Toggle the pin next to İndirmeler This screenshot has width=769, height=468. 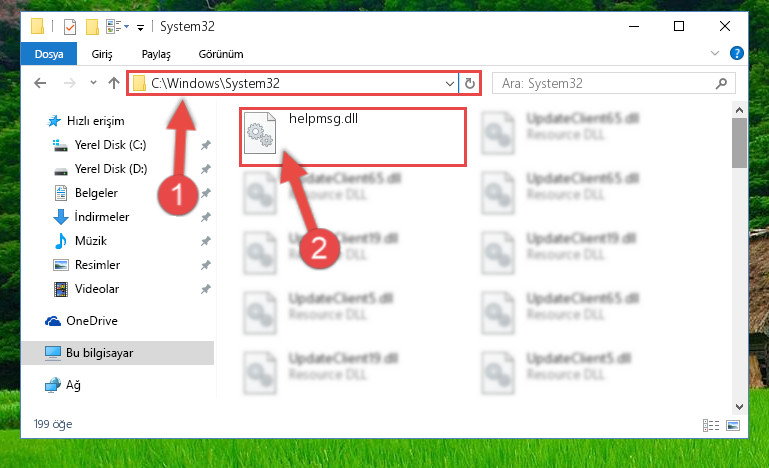click(x=205, y=217)
